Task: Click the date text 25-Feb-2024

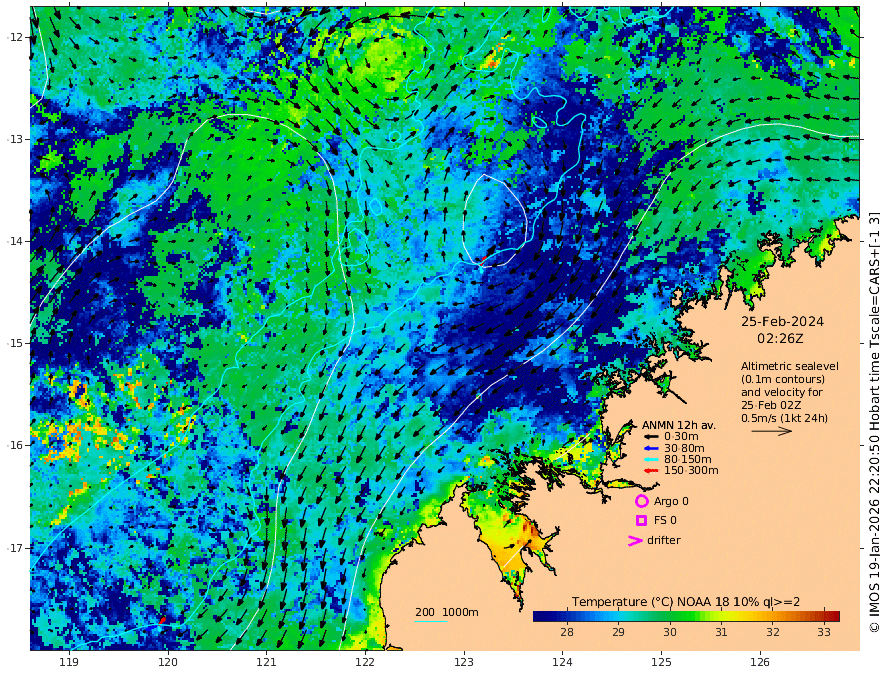Action: 782,322
